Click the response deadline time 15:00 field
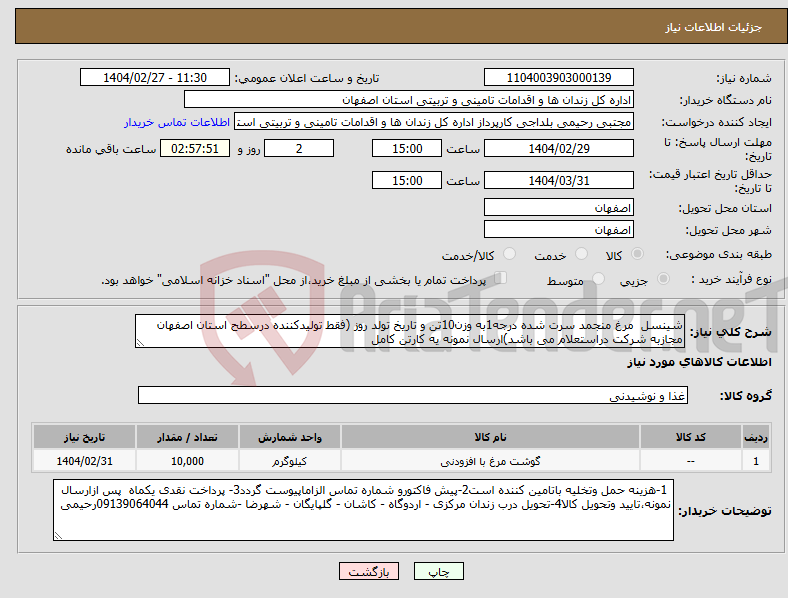Image resolution: width=788 pixels, height=598 pixels. [407, 149]
